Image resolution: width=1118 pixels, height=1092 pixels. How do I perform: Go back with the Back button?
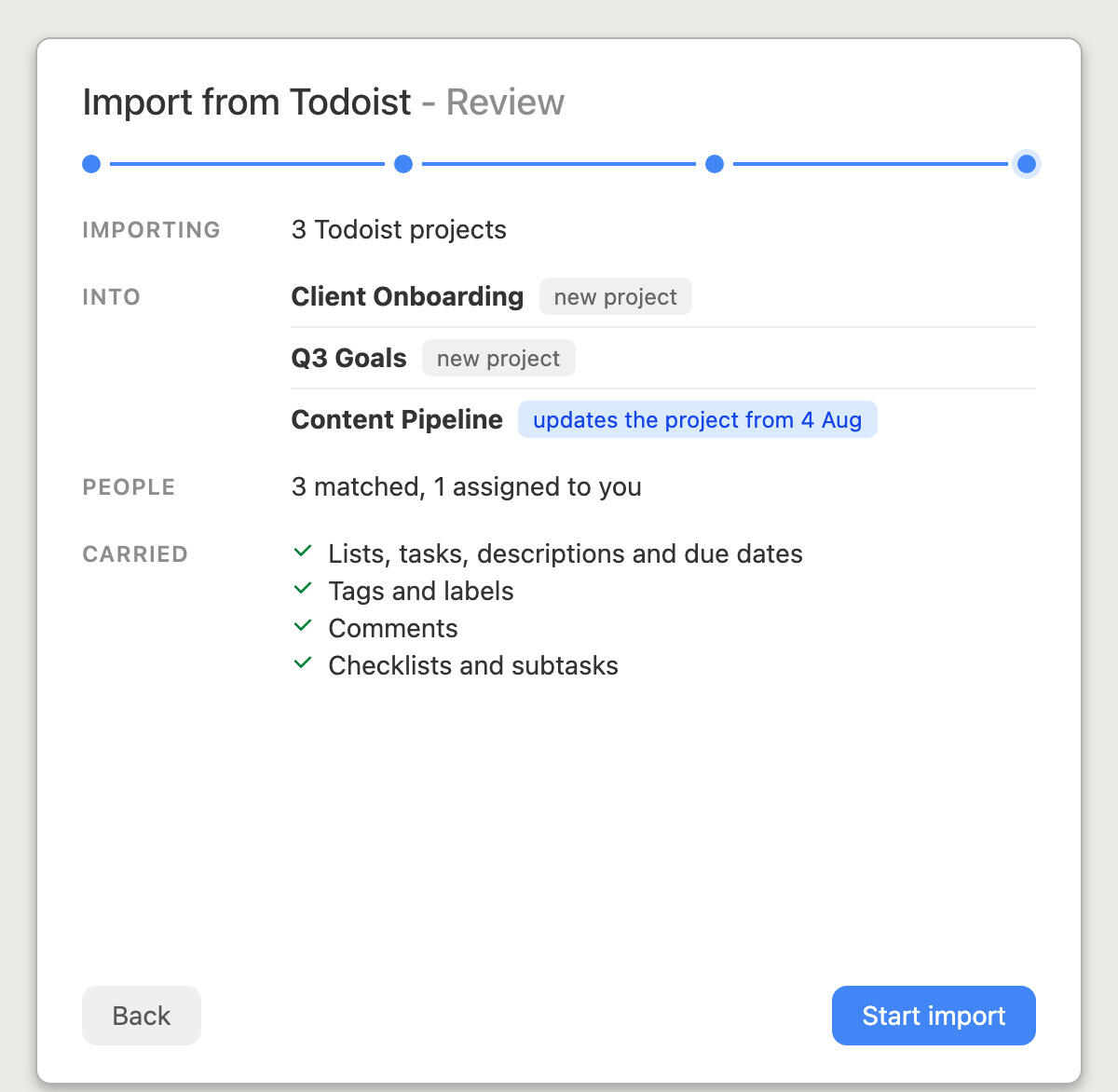pyautogui.click(x=142, y=1016)
